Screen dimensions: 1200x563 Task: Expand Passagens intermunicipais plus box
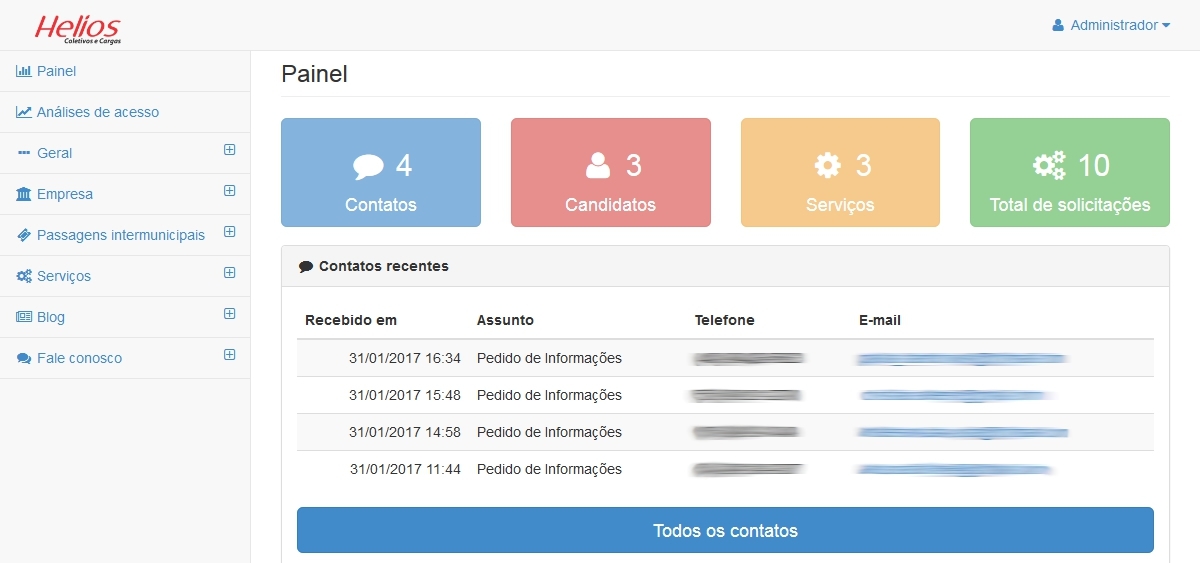(x=229, y=232)
